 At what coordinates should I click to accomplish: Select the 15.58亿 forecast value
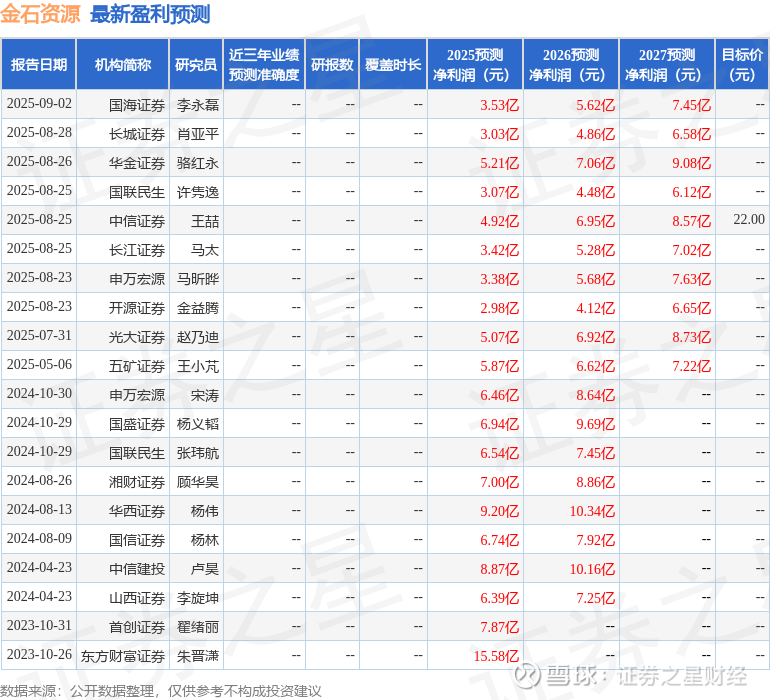tap(496, 656)
